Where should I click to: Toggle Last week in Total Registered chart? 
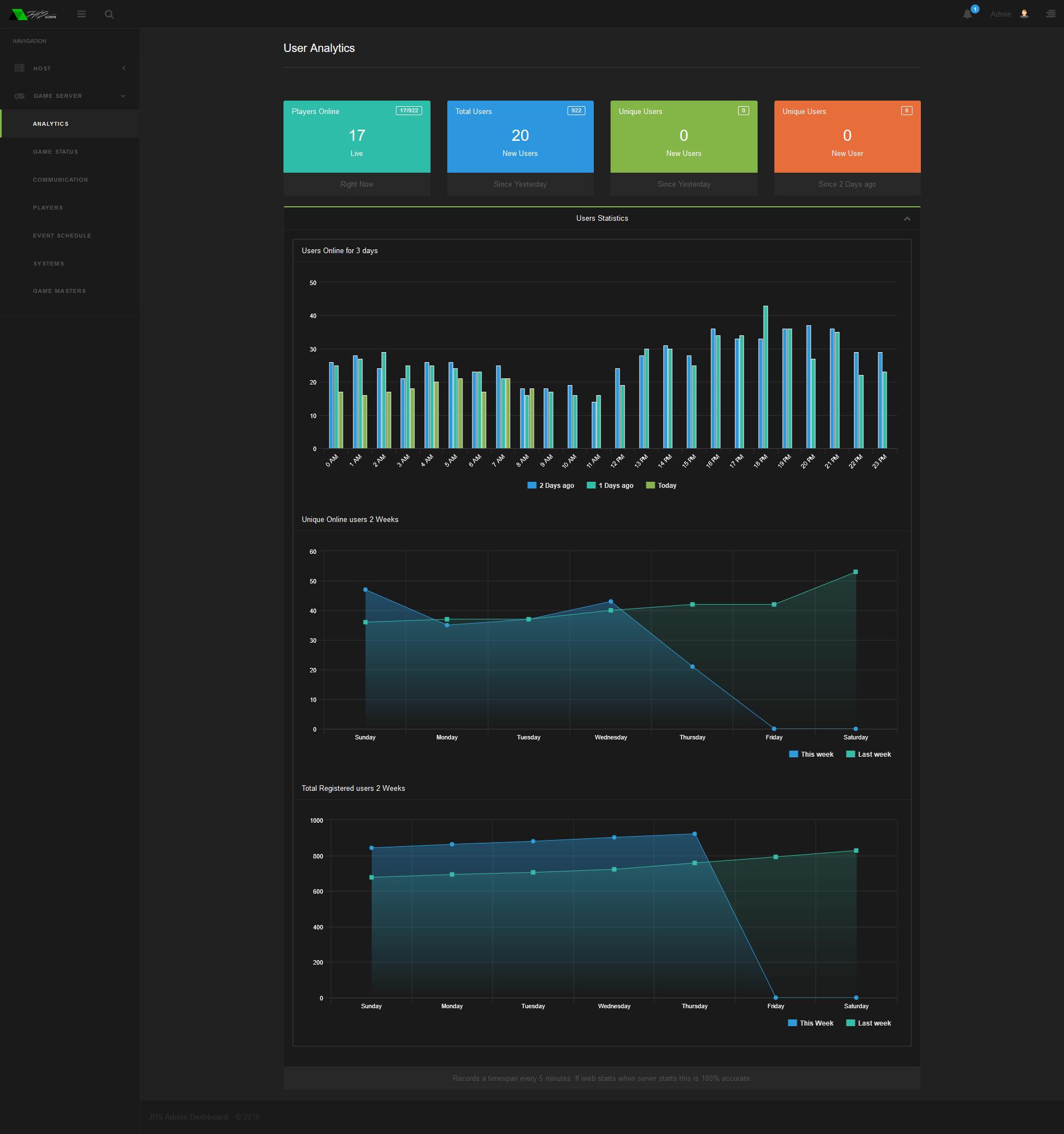pyautogui.click(x=868, y=1023)
